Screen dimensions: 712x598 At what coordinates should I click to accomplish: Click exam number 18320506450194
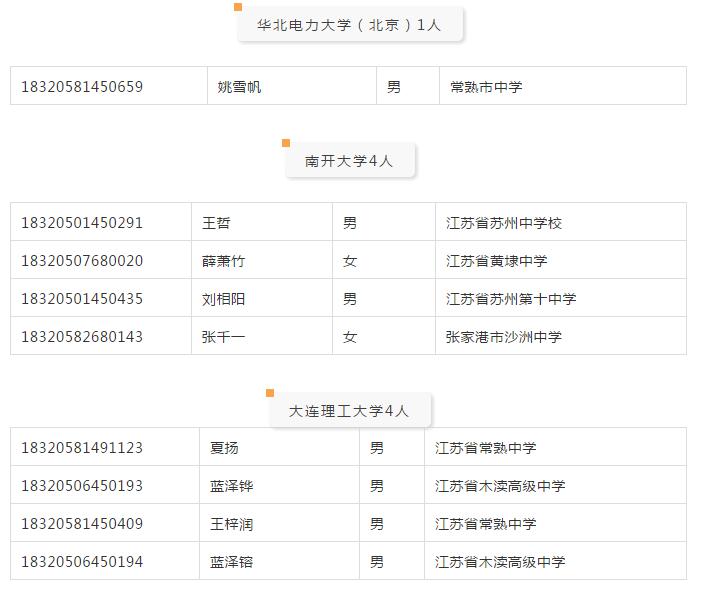click(82, 562)
